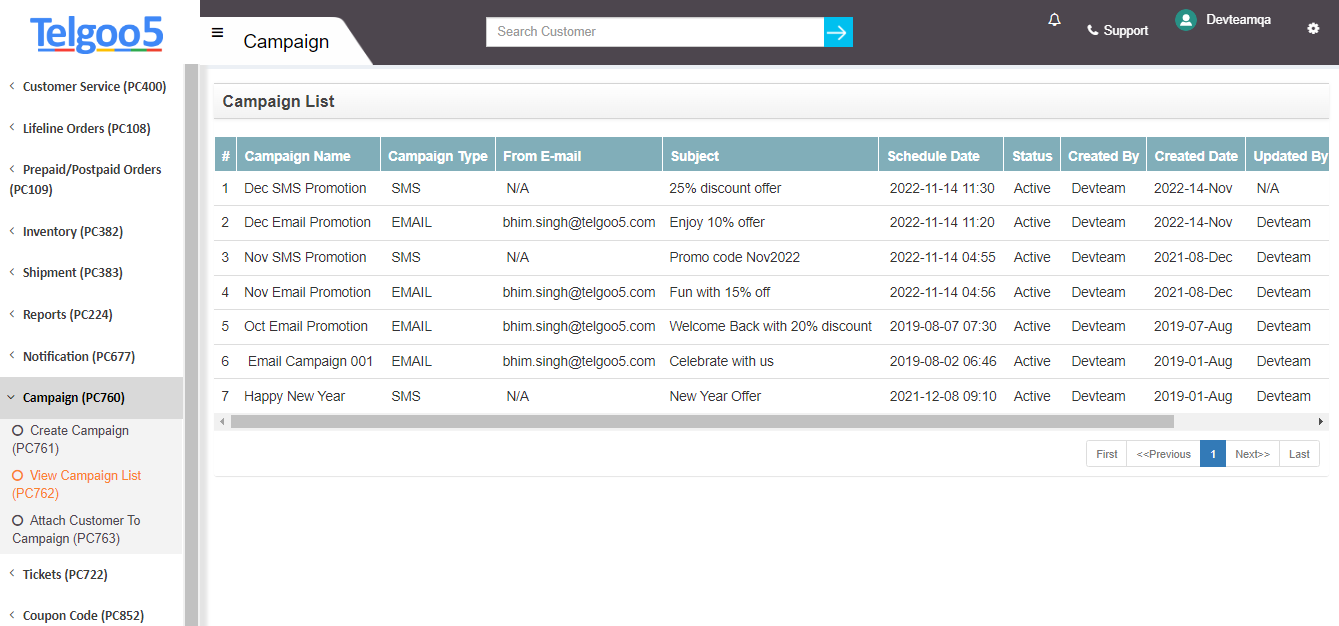Click the Support phone icon
The width and height of the screenshot is (1339, 626).
click(x=1091, y=29)
